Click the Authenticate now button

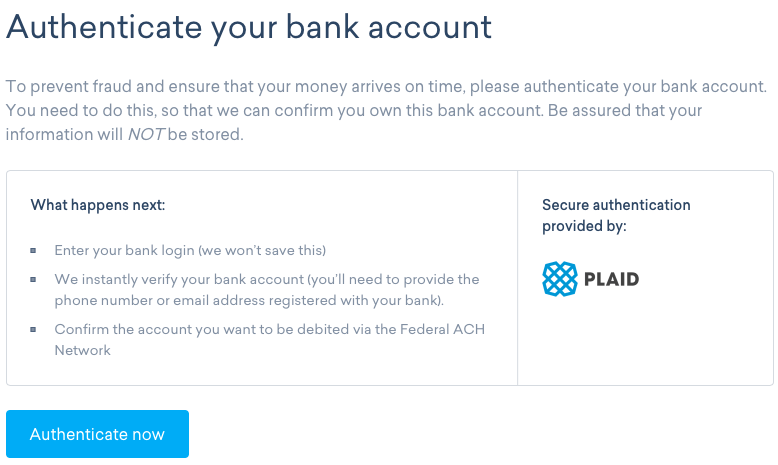tap(97, 434)
